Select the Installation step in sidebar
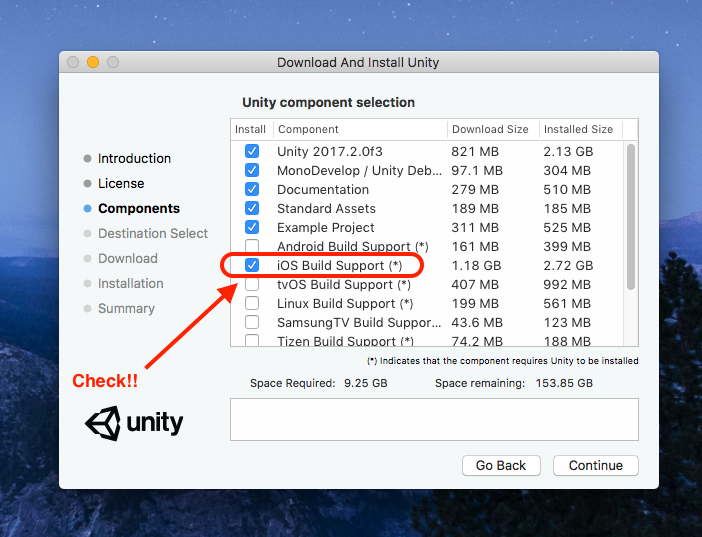This screenshot has width=702, height=537. coord(131,284)
